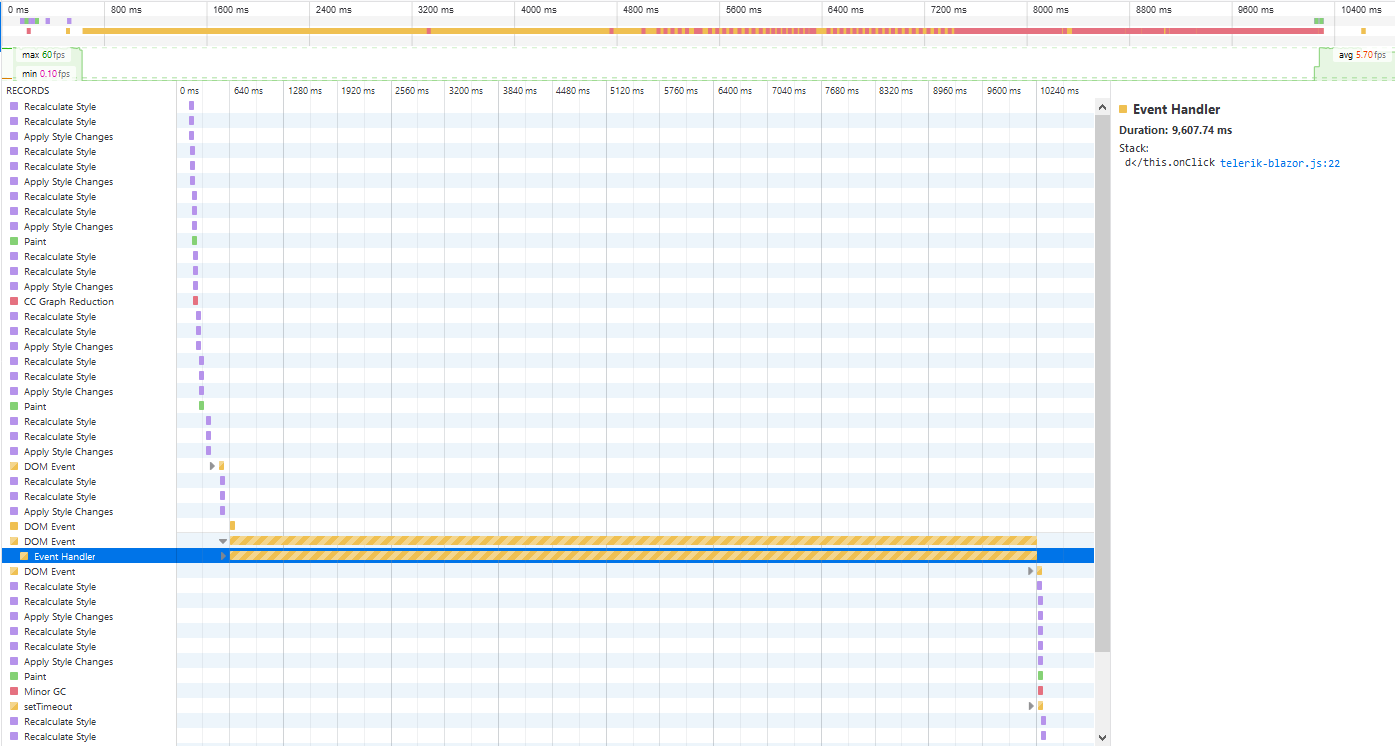1395x746 pixels.
Task: Click the 8960 ms waterfall header tick
Action: (x=951, y=91)
